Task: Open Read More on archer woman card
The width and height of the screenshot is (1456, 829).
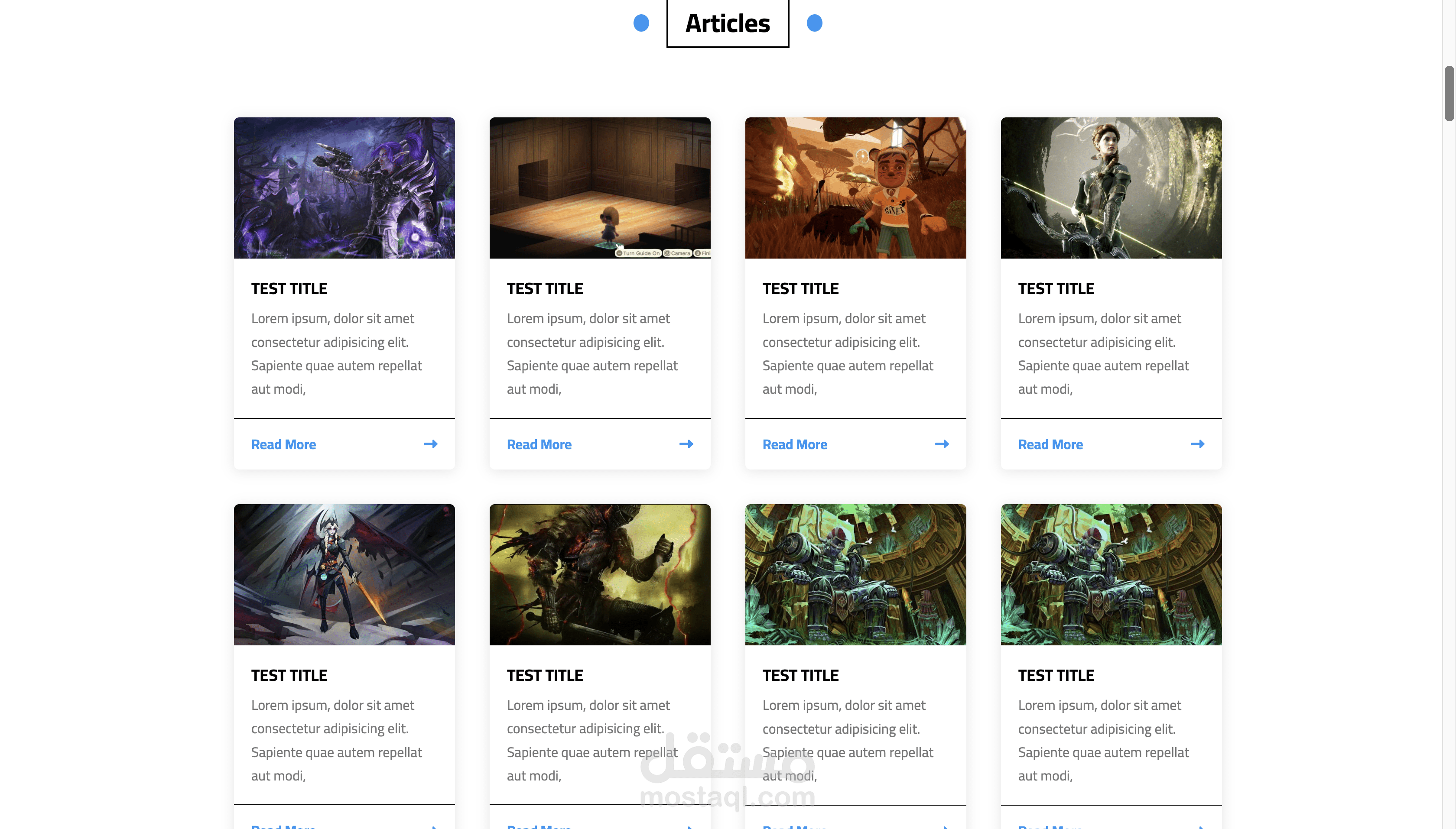Action: (x=1050, y=445)
